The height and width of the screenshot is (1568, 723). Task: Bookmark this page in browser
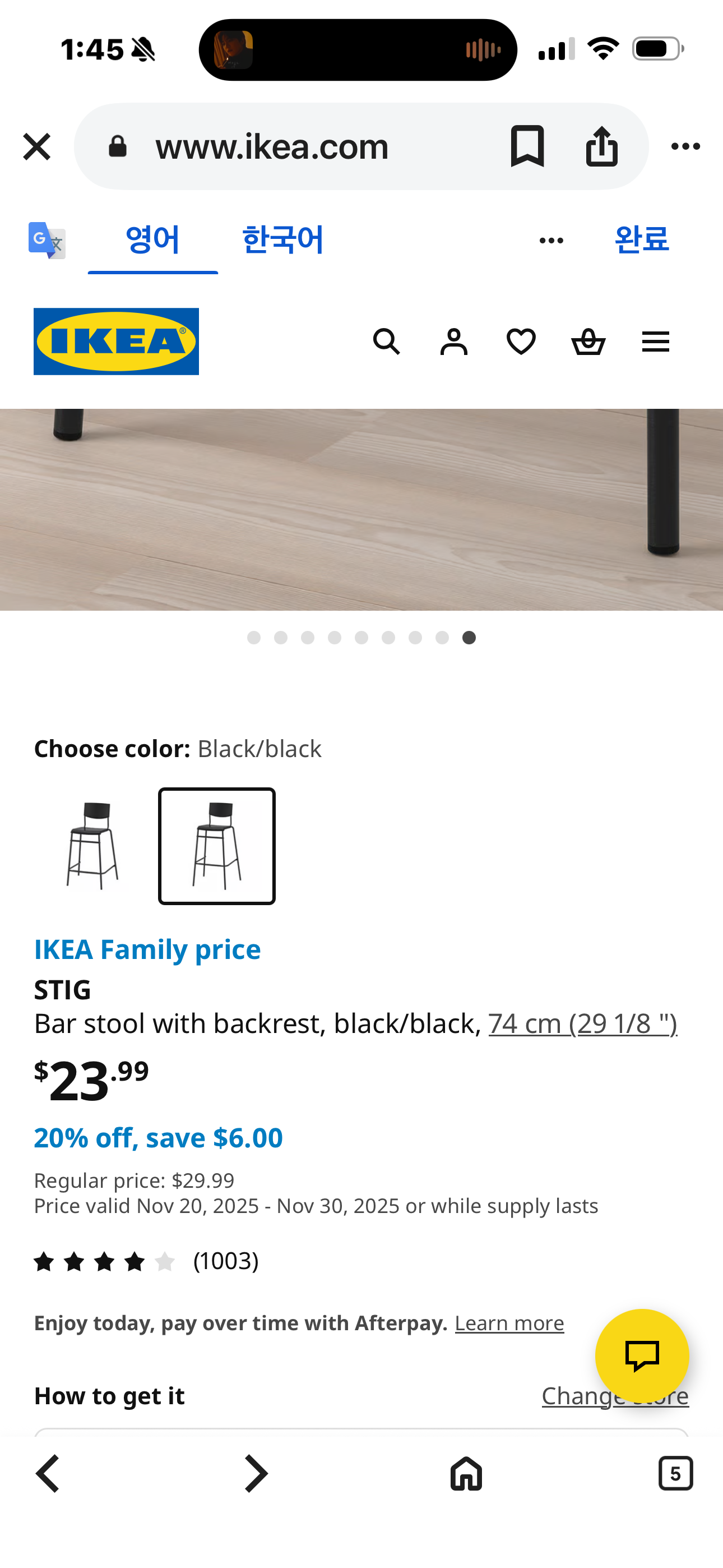pyautogui.click(x=527, y=146)
